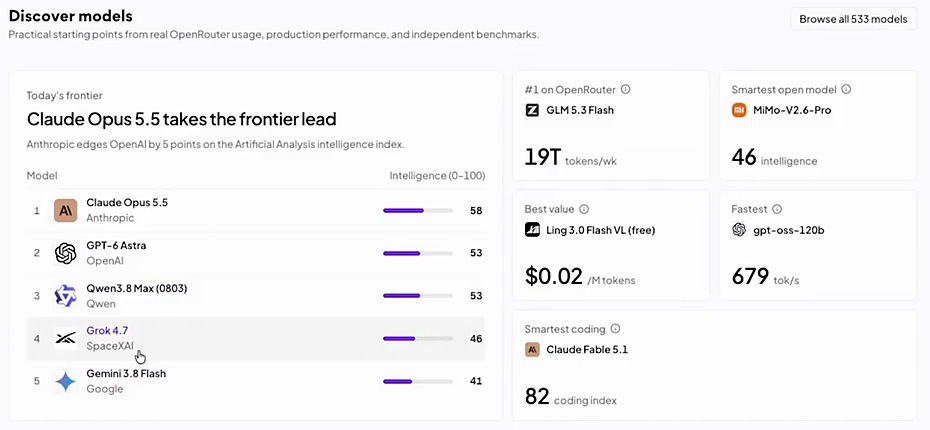Viewport: 930px width, 430px height.
Task: Click the Ling 3.0 Flash VL logo
Action: tap(532, 230)
